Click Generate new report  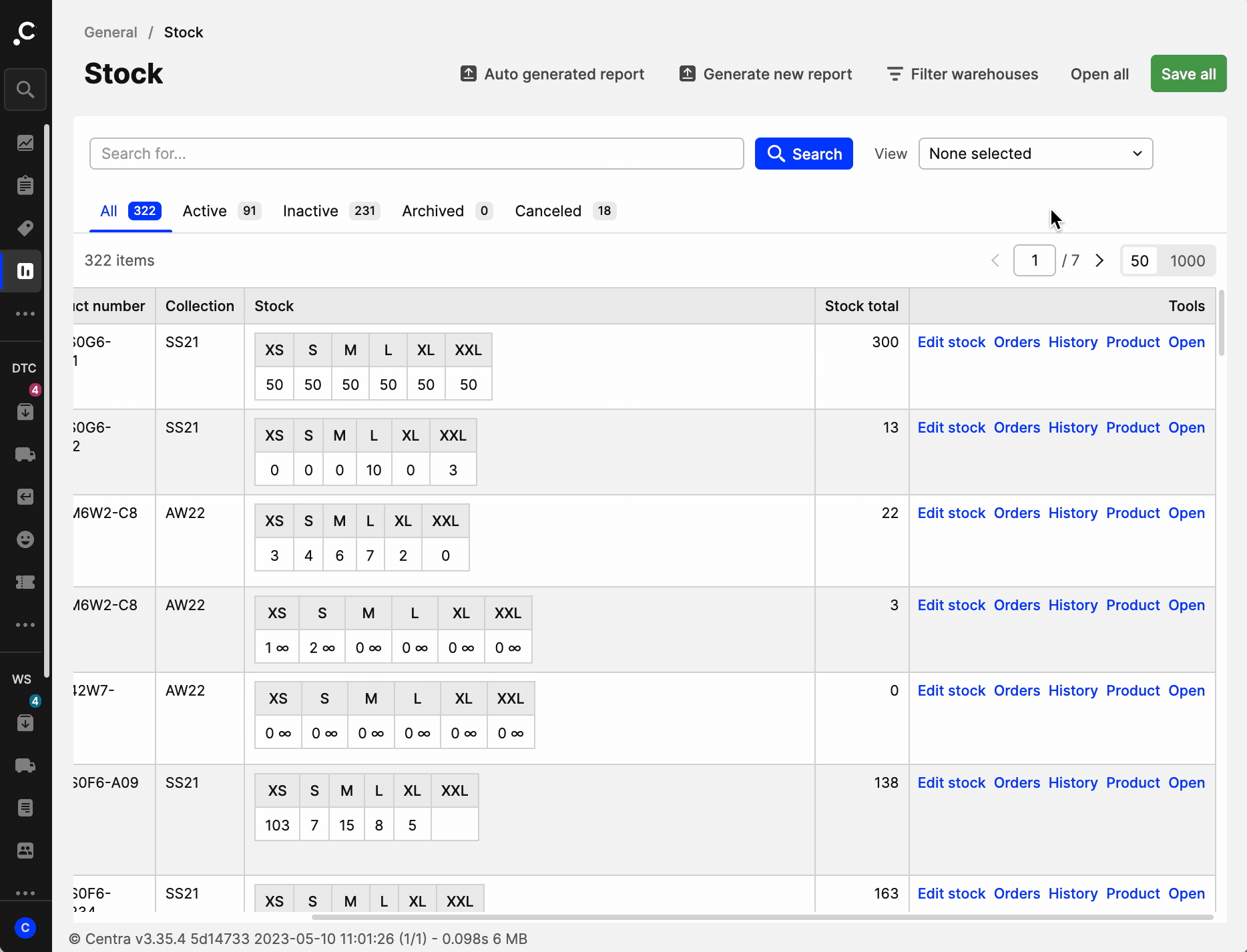coord(766,74)
